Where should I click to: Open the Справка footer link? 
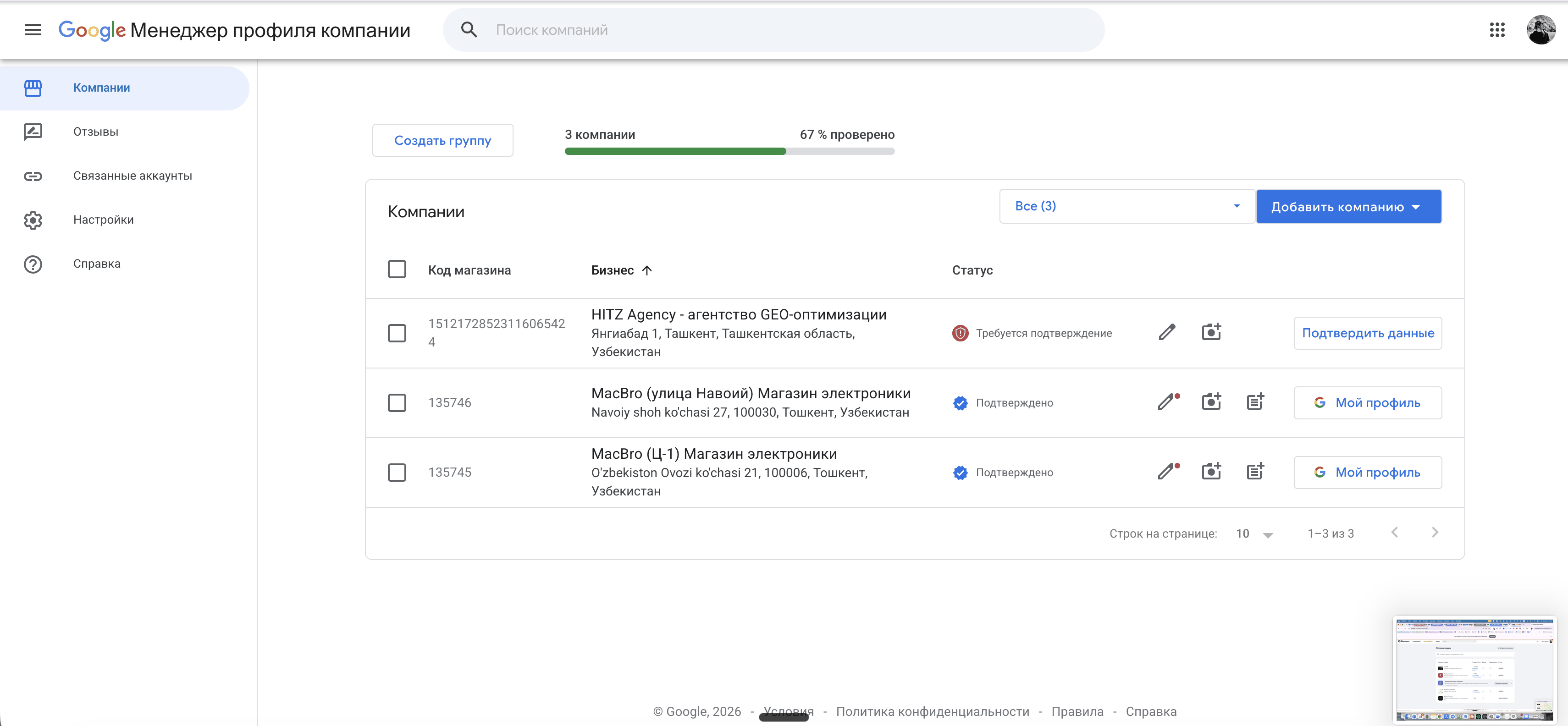(1151, 711)
